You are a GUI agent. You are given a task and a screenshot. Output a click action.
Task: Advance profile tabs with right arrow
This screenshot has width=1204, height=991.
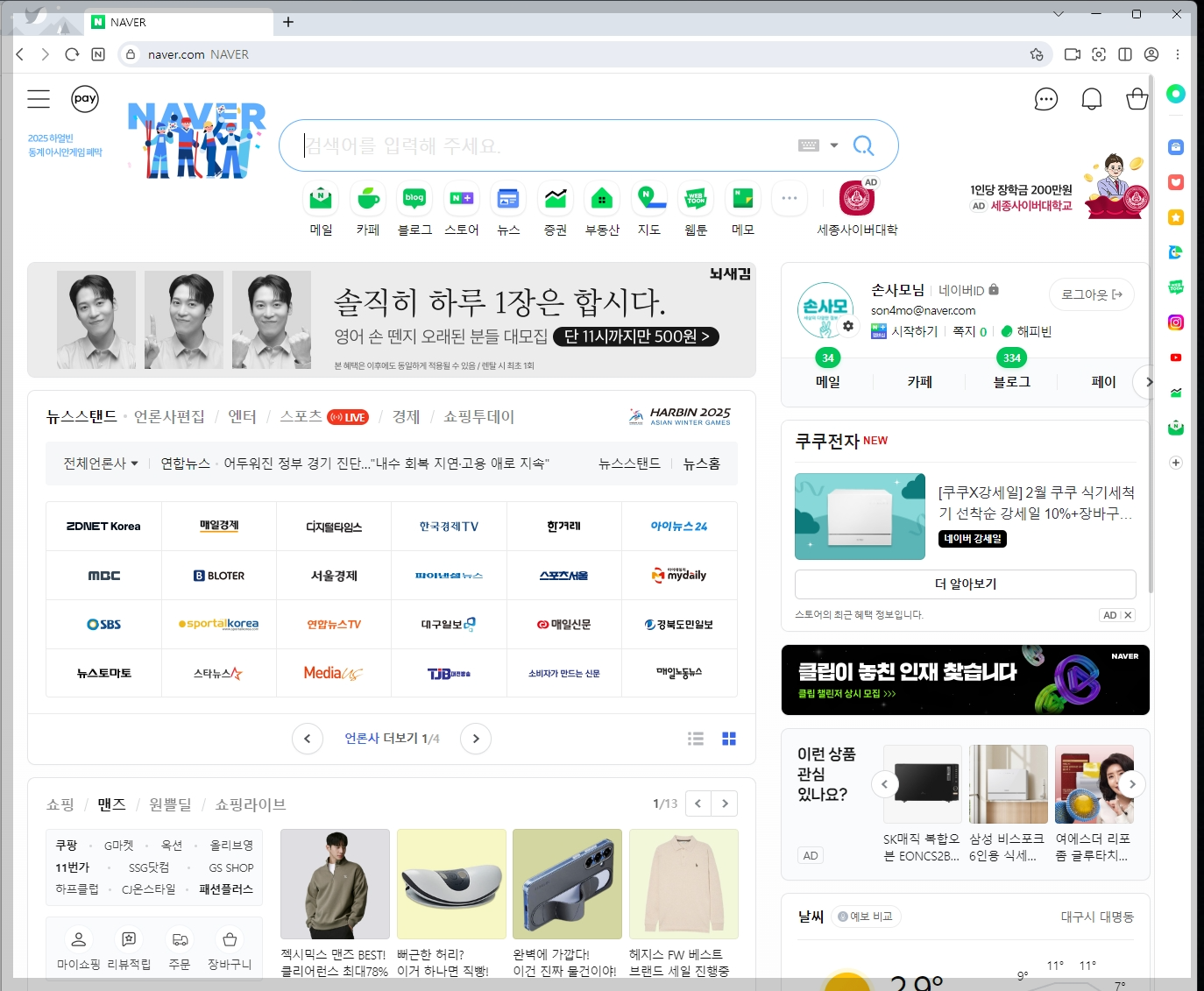tap(1148, 382)
